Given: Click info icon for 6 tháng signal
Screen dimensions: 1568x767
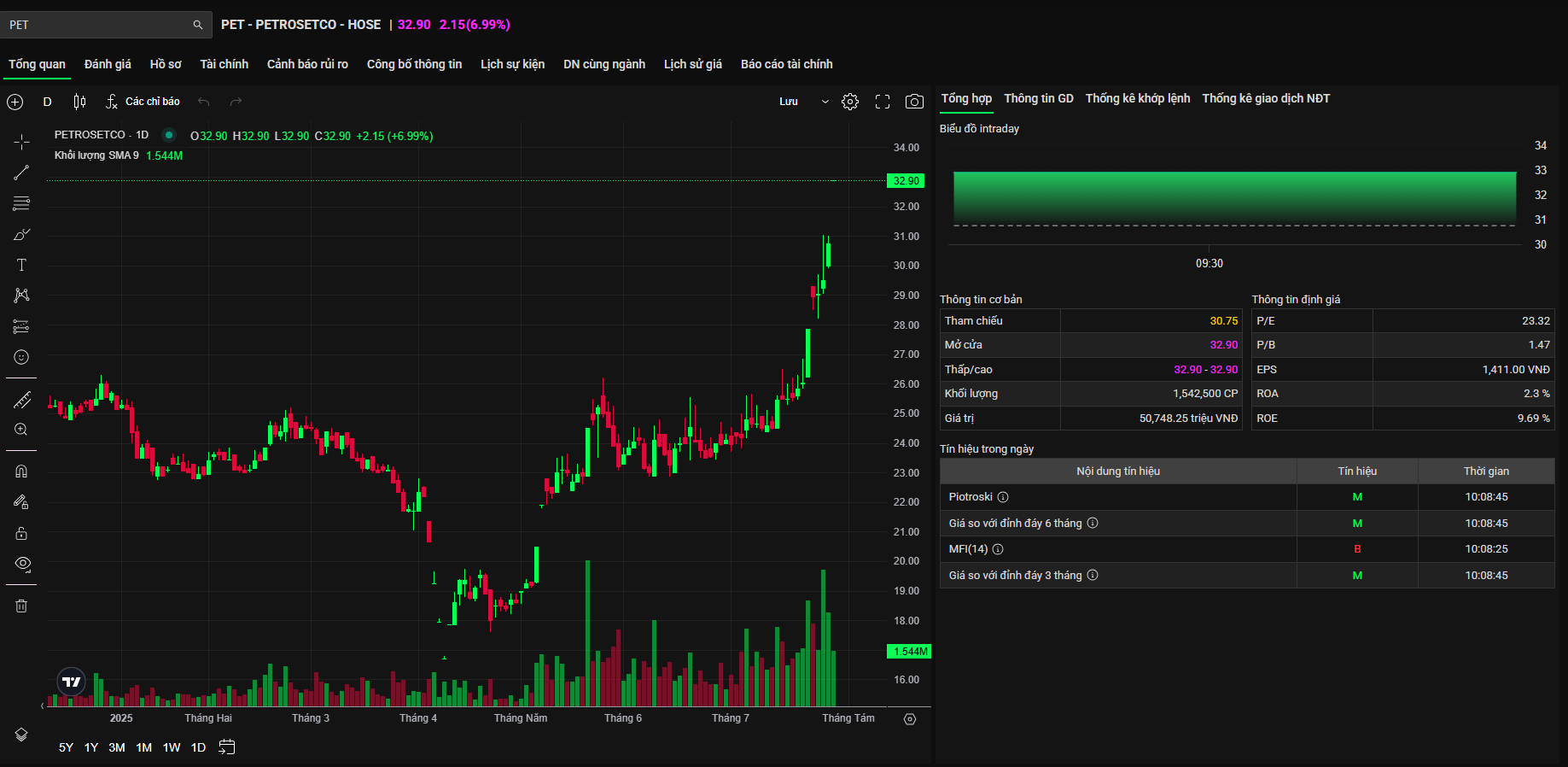Looking at the screenshot, I should point(1093,523).
